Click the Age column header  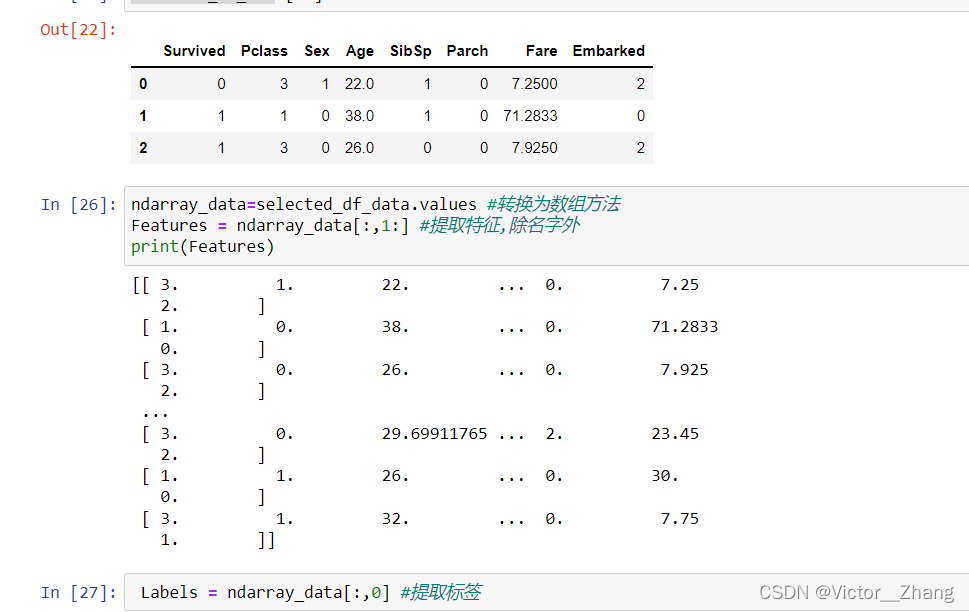pos(360,51)
